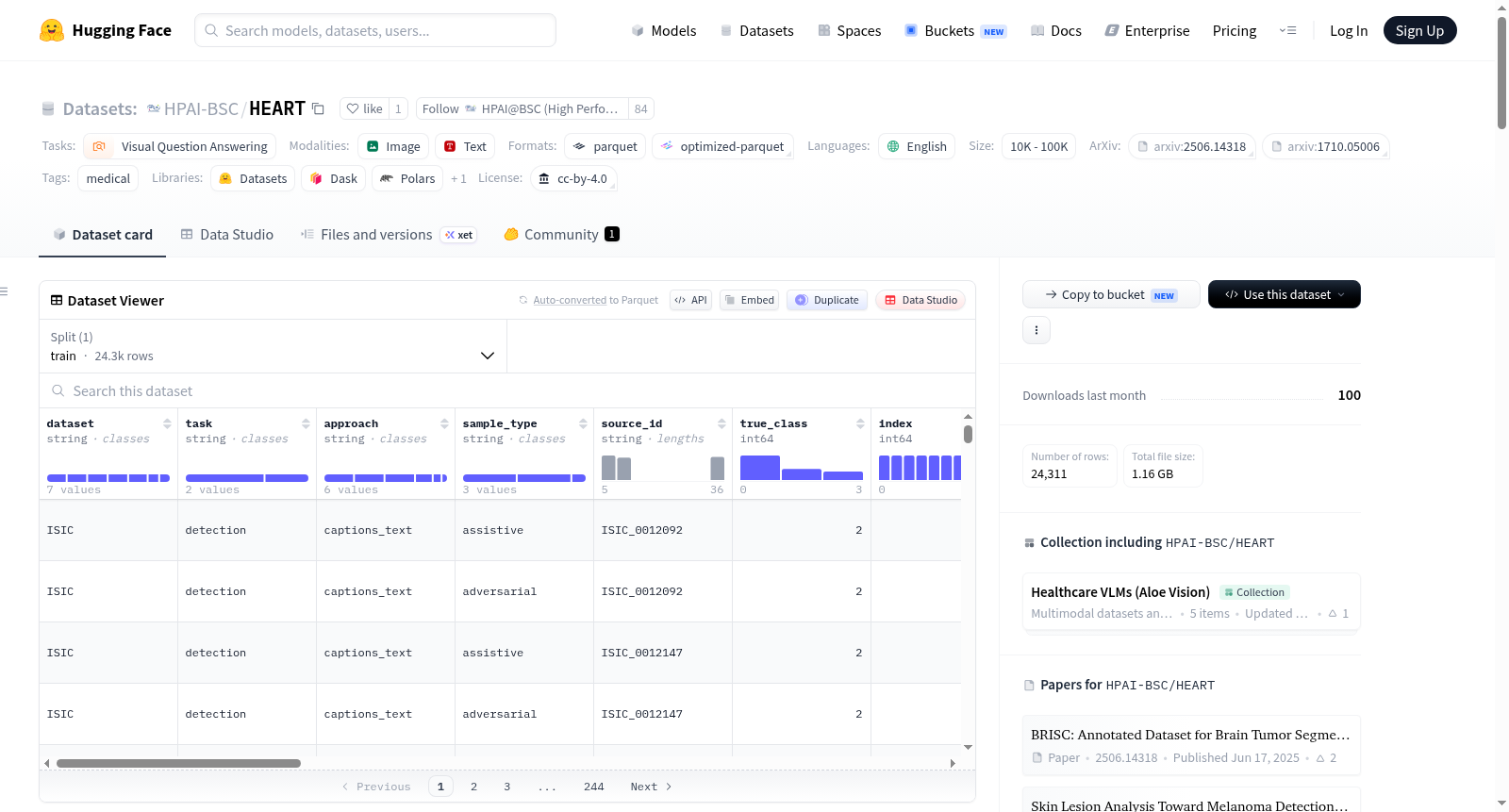The width and height of the screenshot is (1509, 812).
Task: Open Enterprise in top navigation
Action: (x=1147, y=30)
